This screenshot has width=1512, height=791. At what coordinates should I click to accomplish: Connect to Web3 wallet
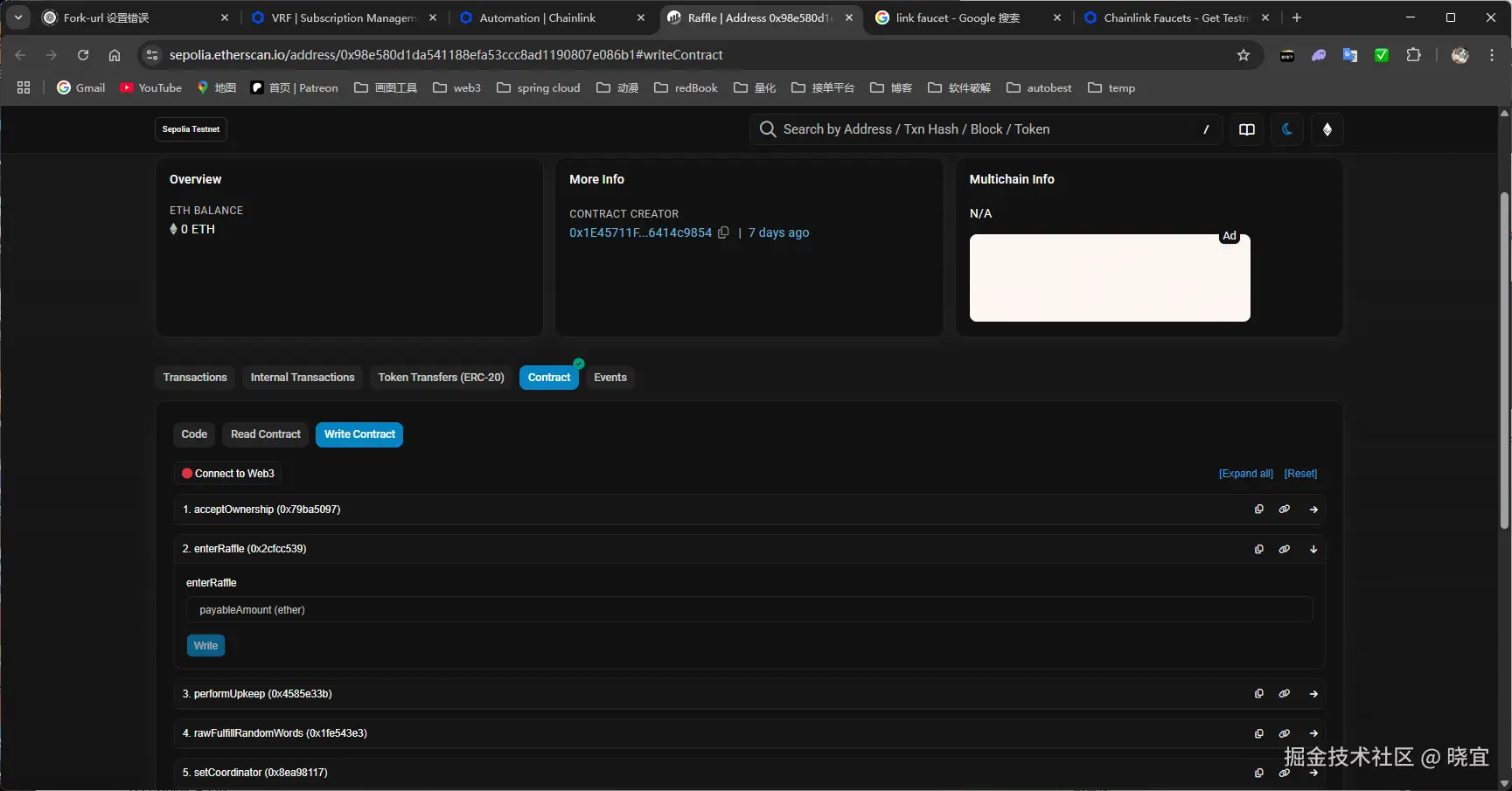(x=228, y=474)
